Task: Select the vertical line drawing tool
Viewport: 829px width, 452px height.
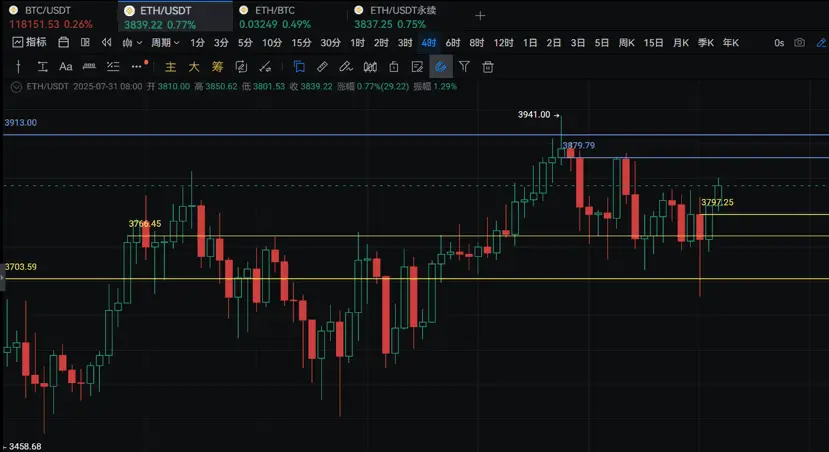Action: point(19,67)
